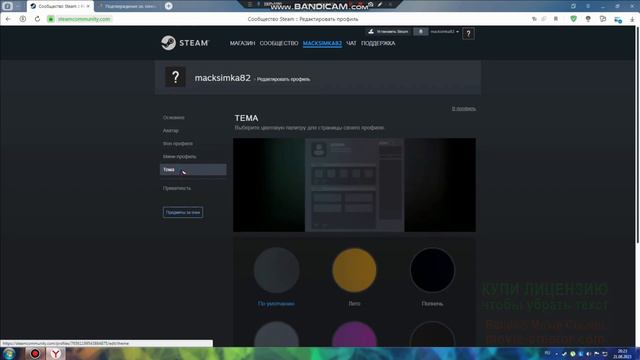The height and width of the screenshot is (360, 640).
Task: Open the ЧАТ menu item
Action: [x=351, y=43]
